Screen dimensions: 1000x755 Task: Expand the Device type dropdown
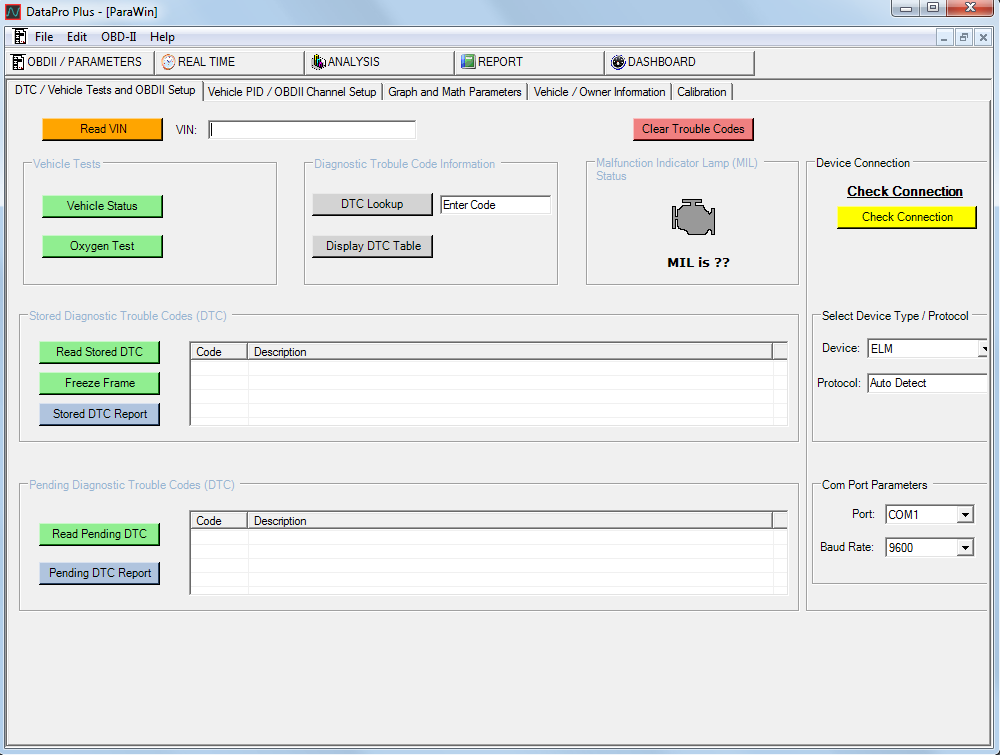(982, 349)
